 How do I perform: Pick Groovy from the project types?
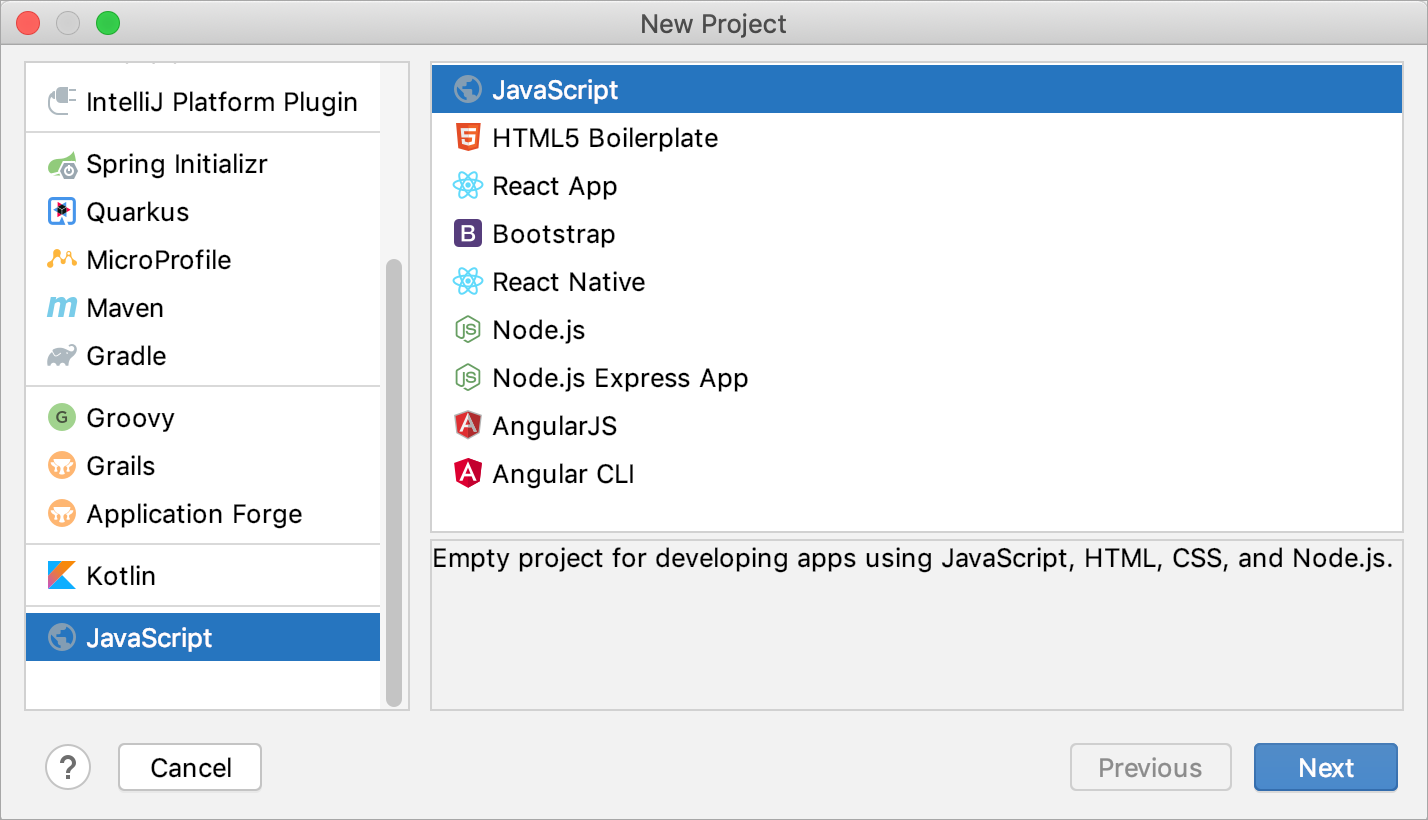pos(203,418)
